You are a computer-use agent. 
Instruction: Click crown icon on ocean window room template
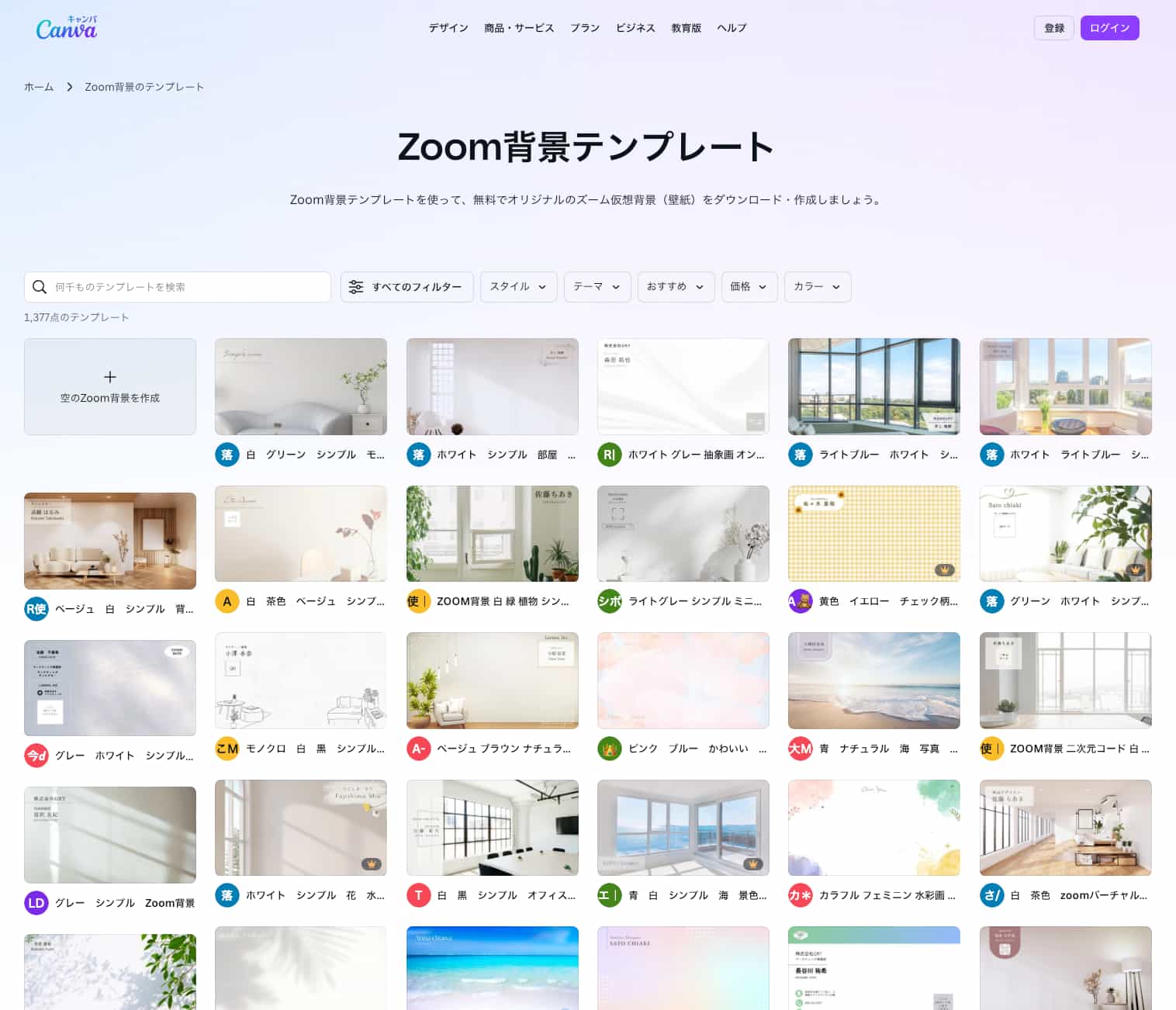[x=752, y=863]
